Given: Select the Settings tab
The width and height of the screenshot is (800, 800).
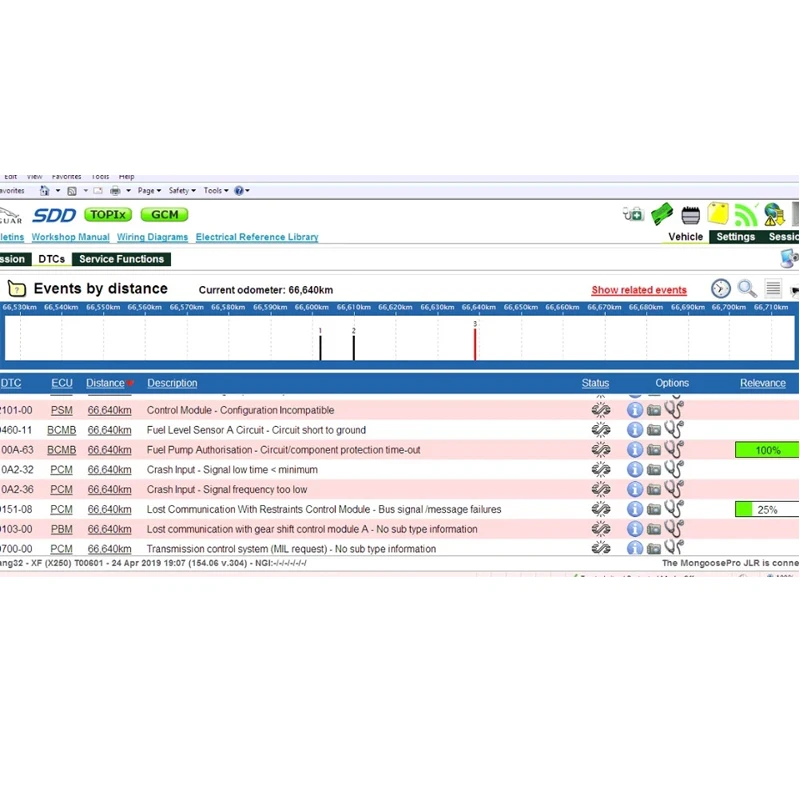Looking at the screenshot, I should [x=735, y=237].
